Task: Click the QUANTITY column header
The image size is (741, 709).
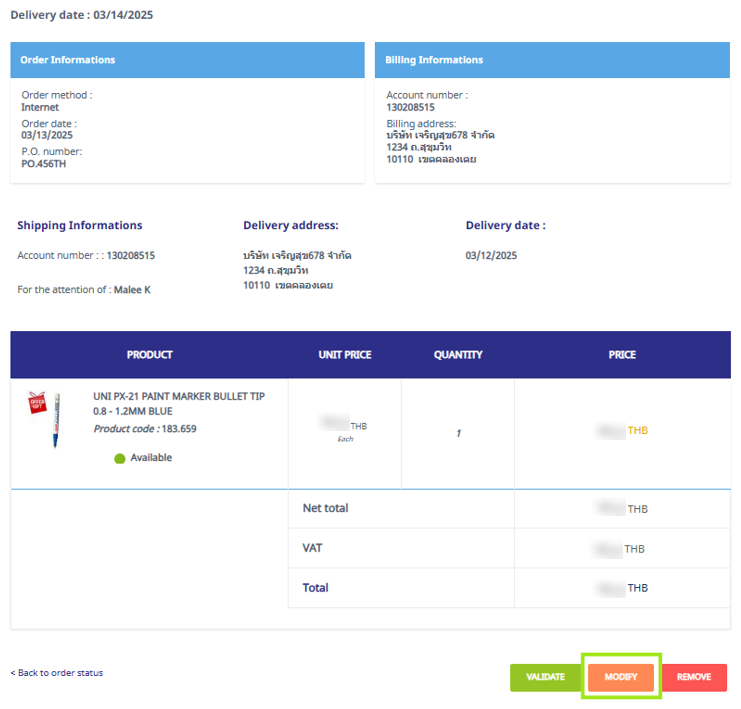Action: [x=458, y=355]
